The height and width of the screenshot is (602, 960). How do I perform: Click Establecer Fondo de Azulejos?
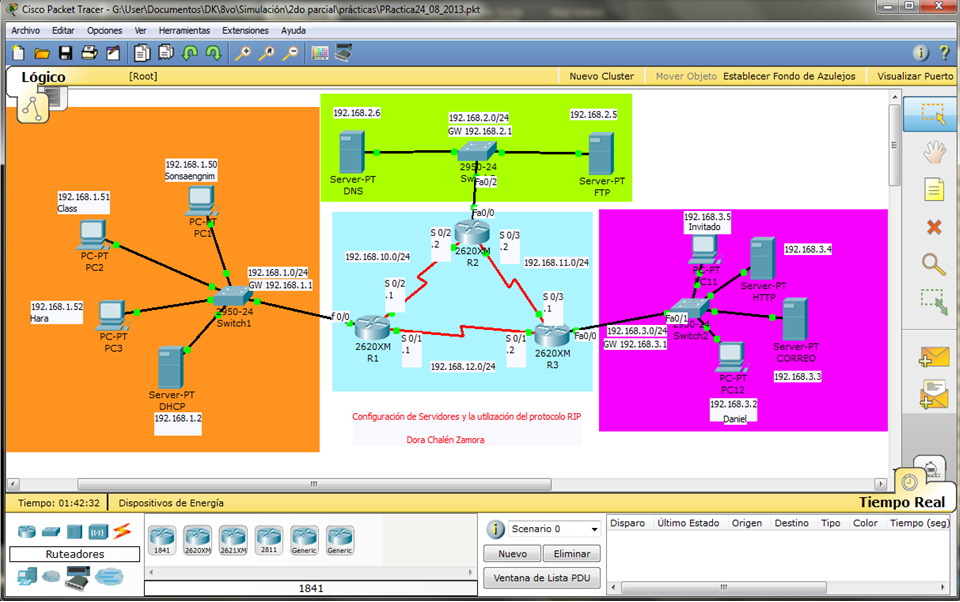point(789,76)
